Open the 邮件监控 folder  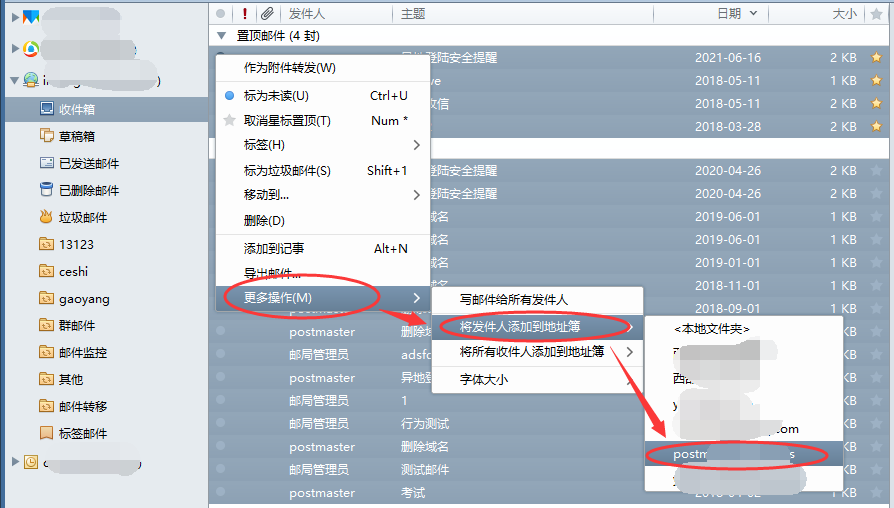82,352
